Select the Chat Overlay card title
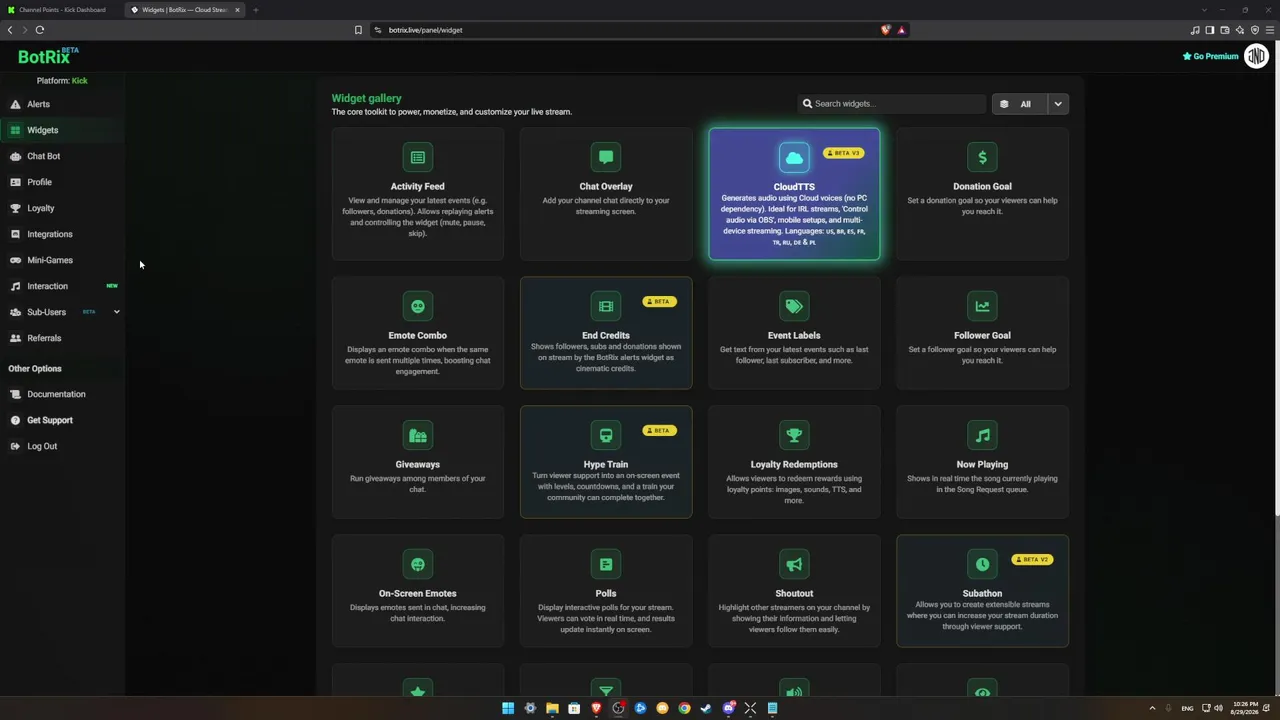The image size is (1280, 720). click(x=606, y=186)
